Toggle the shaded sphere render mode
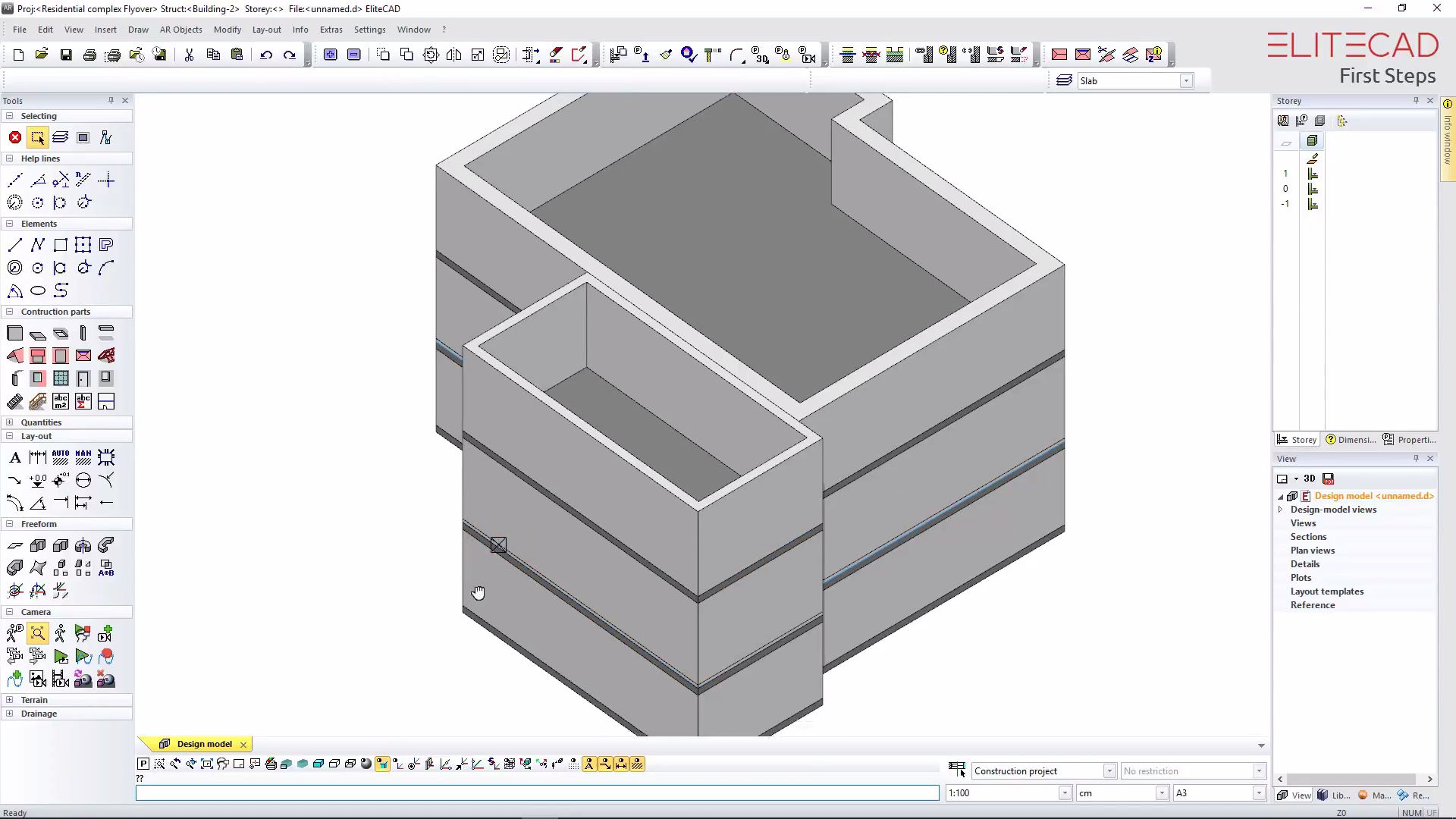Image resolution: width=1456 pixels, height=819 pixels. click(x=366, y=764)
